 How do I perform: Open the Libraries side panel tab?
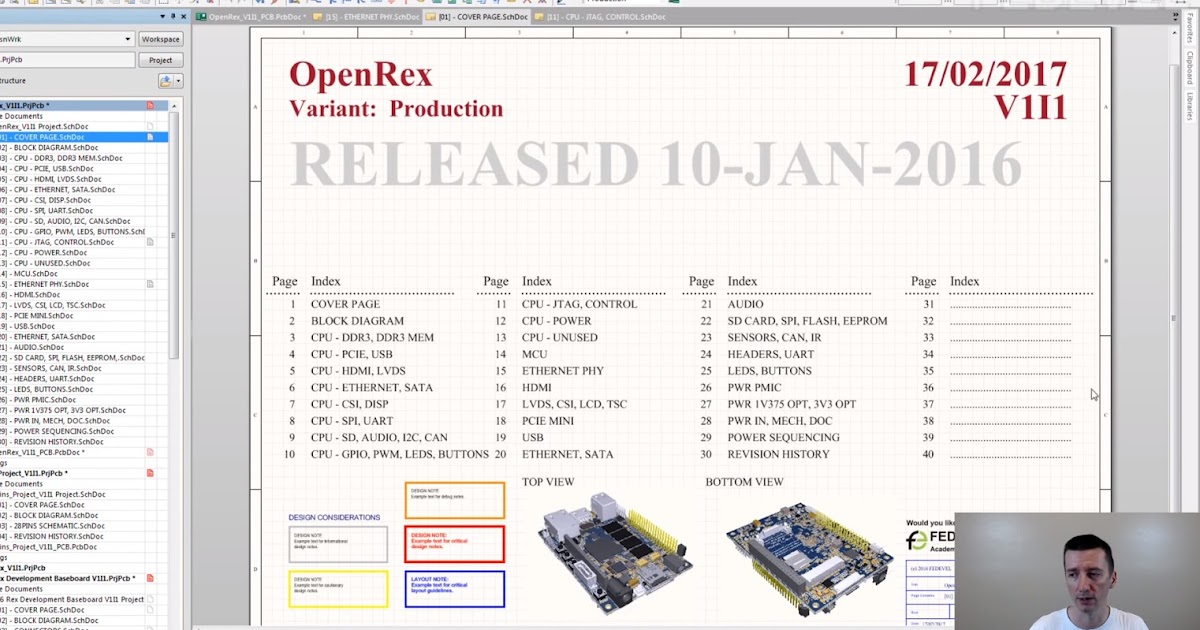coord(1190,107)
